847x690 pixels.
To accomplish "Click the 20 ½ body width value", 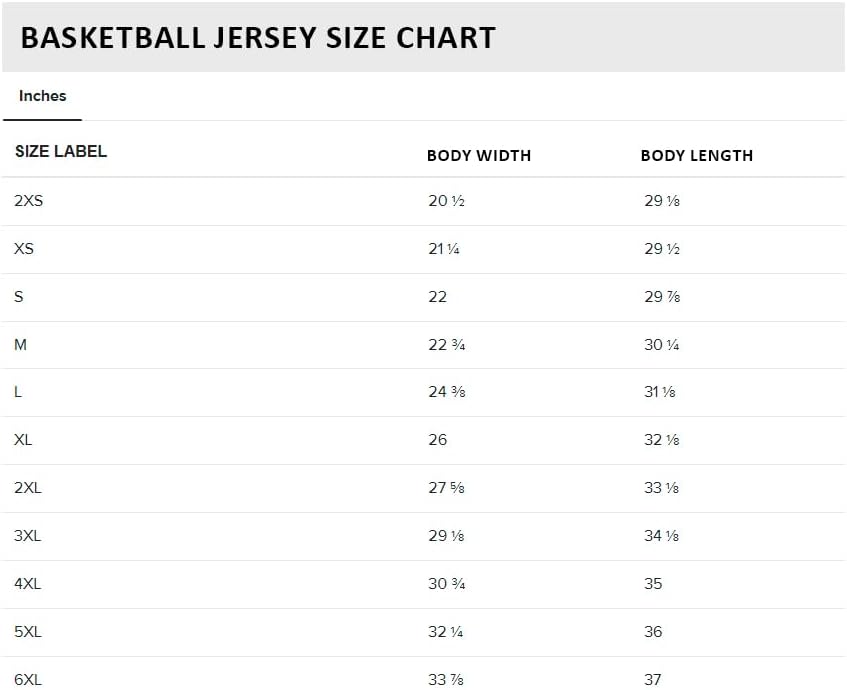I will (x=447, y=201).
